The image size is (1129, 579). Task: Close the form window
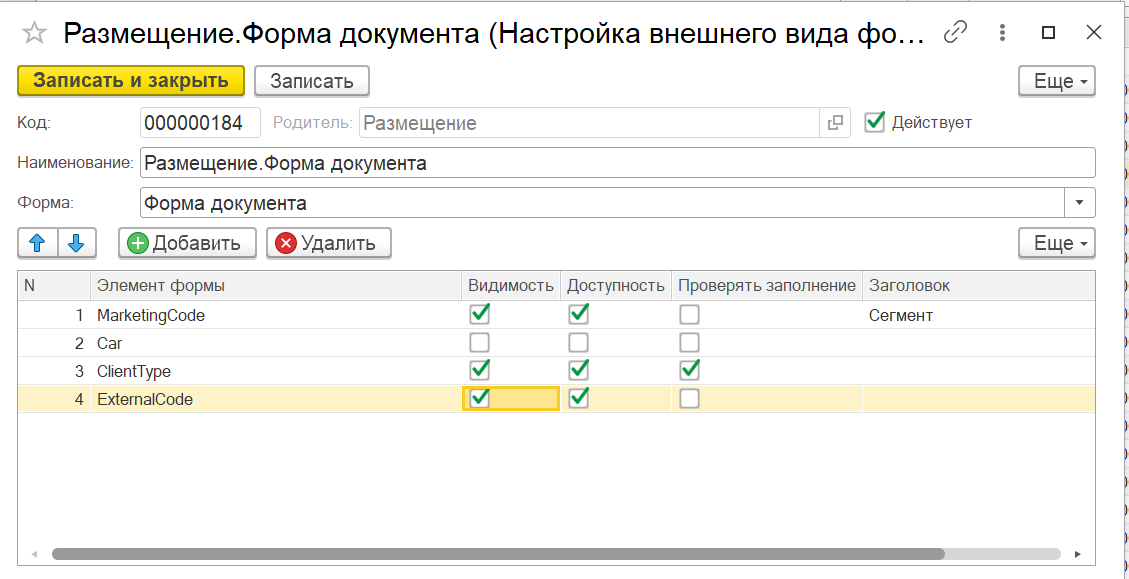[1094, 32]
